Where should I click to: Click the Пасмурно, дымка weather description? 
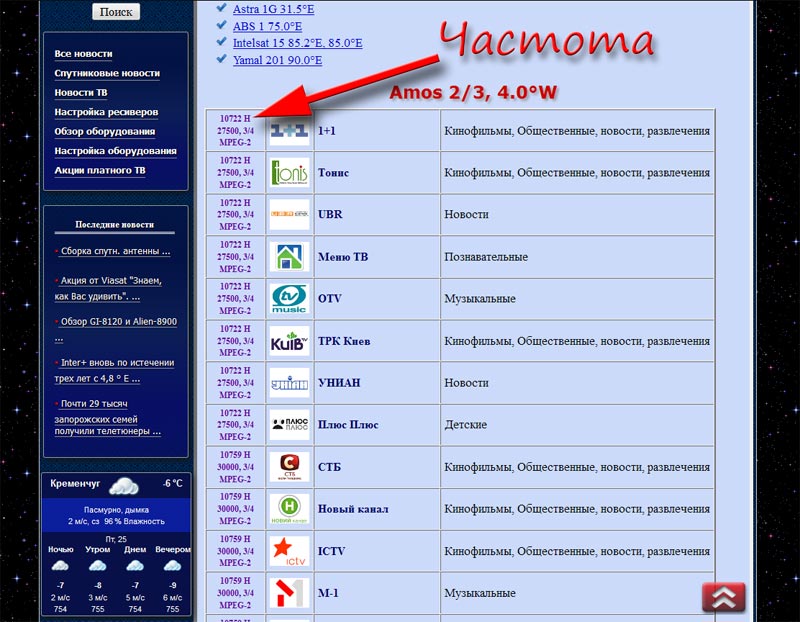click(116, 509)
